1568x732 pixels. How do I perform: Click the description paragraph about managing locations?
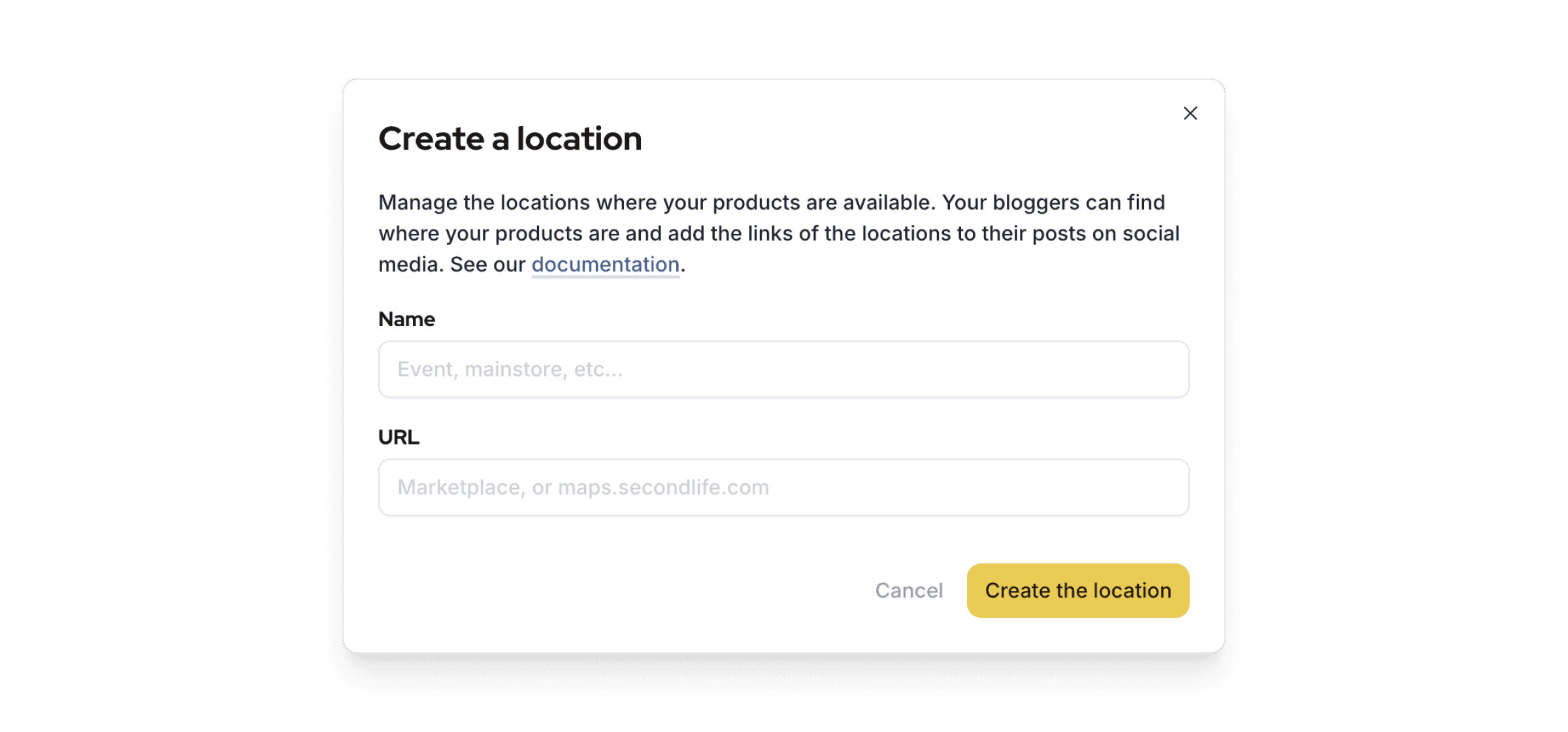[779, 234]
